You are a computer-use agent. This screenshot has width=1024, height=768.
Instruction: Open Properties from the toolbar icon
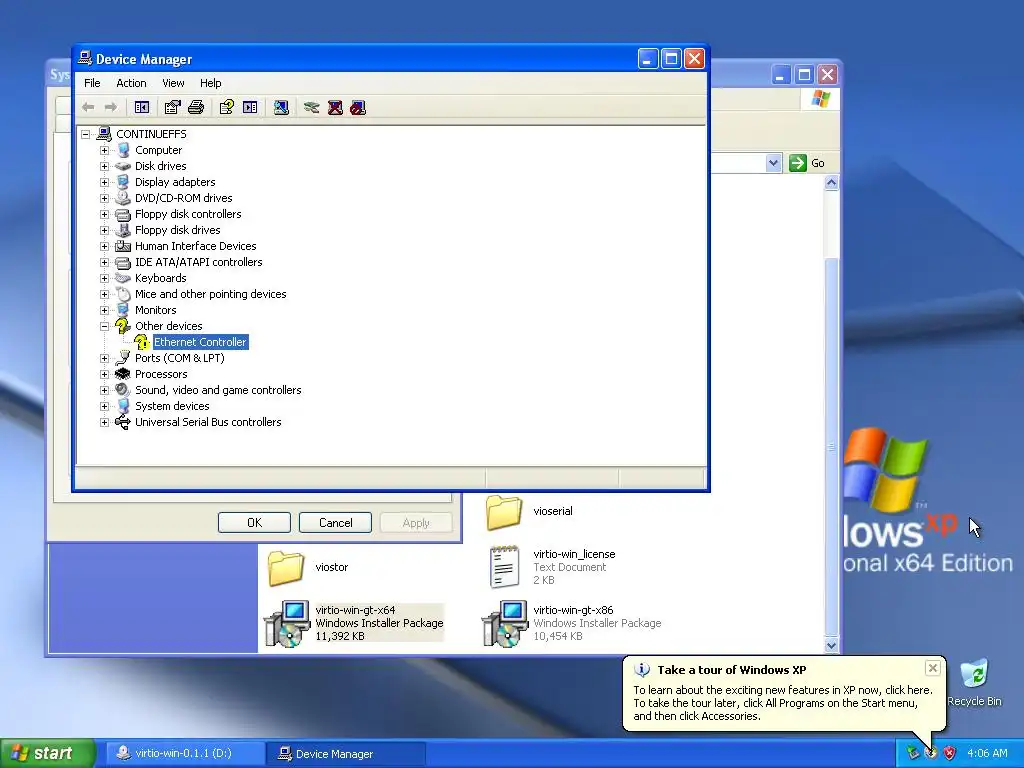click(172, 107)
